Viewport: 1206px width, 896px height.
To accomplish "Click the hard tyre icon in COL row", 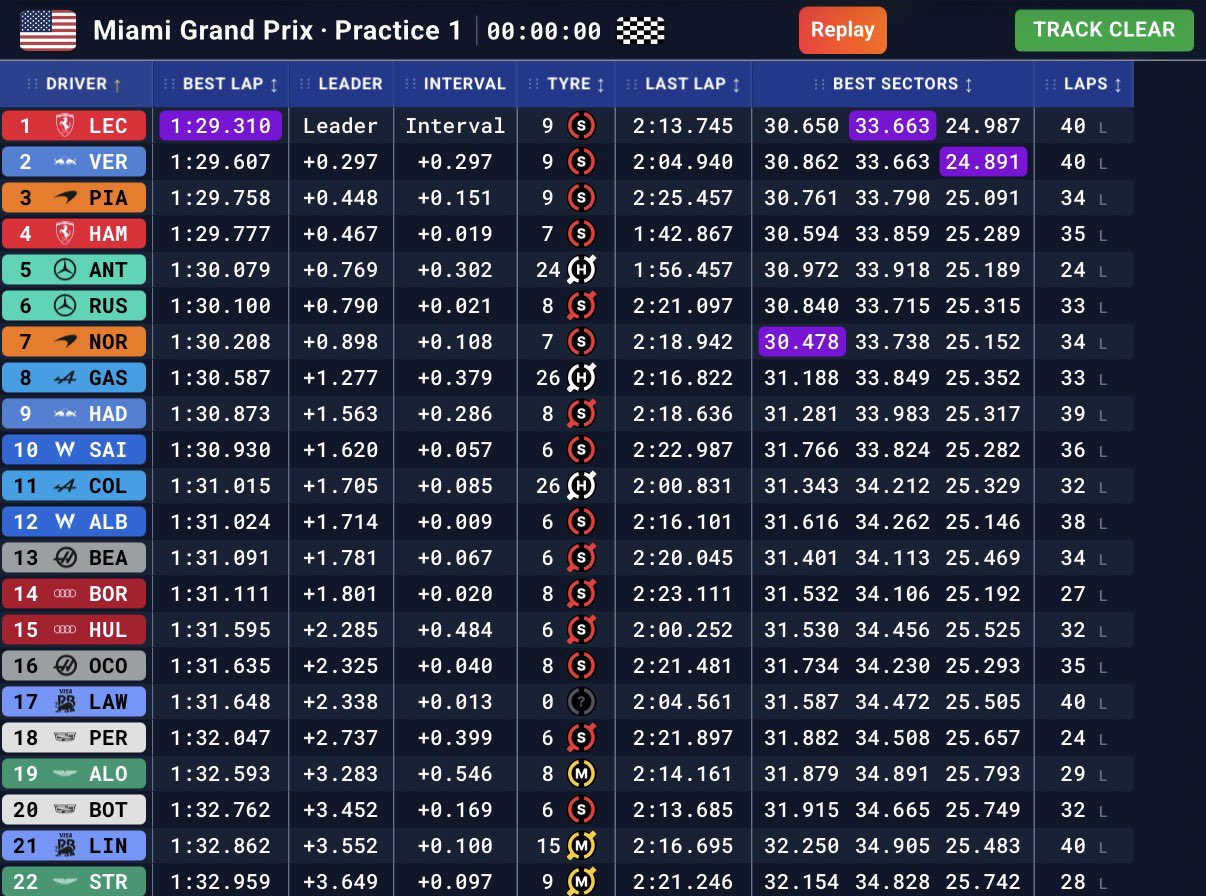I will coord(581,486).
